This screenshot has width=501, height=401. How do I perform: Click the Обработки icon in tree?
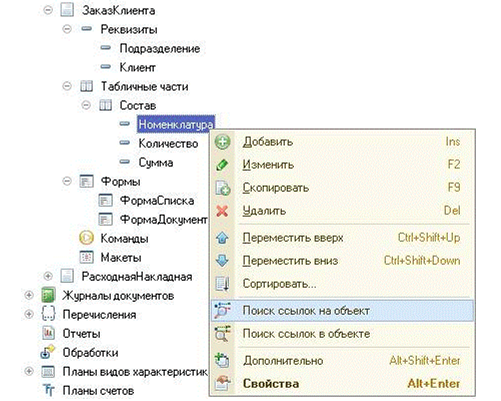coord(48,352)
